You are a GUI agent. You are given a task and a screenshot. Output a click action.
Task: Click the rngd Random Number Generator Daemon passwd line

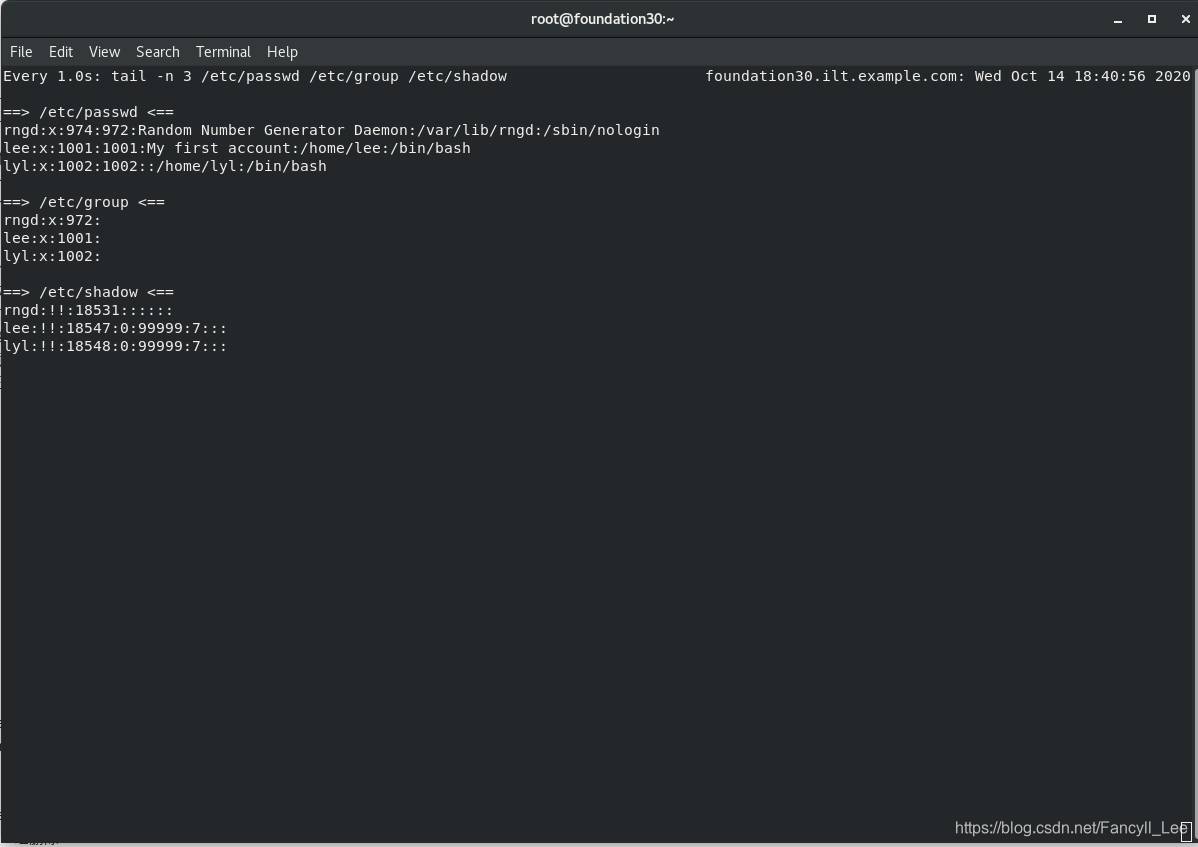point(332,131)
